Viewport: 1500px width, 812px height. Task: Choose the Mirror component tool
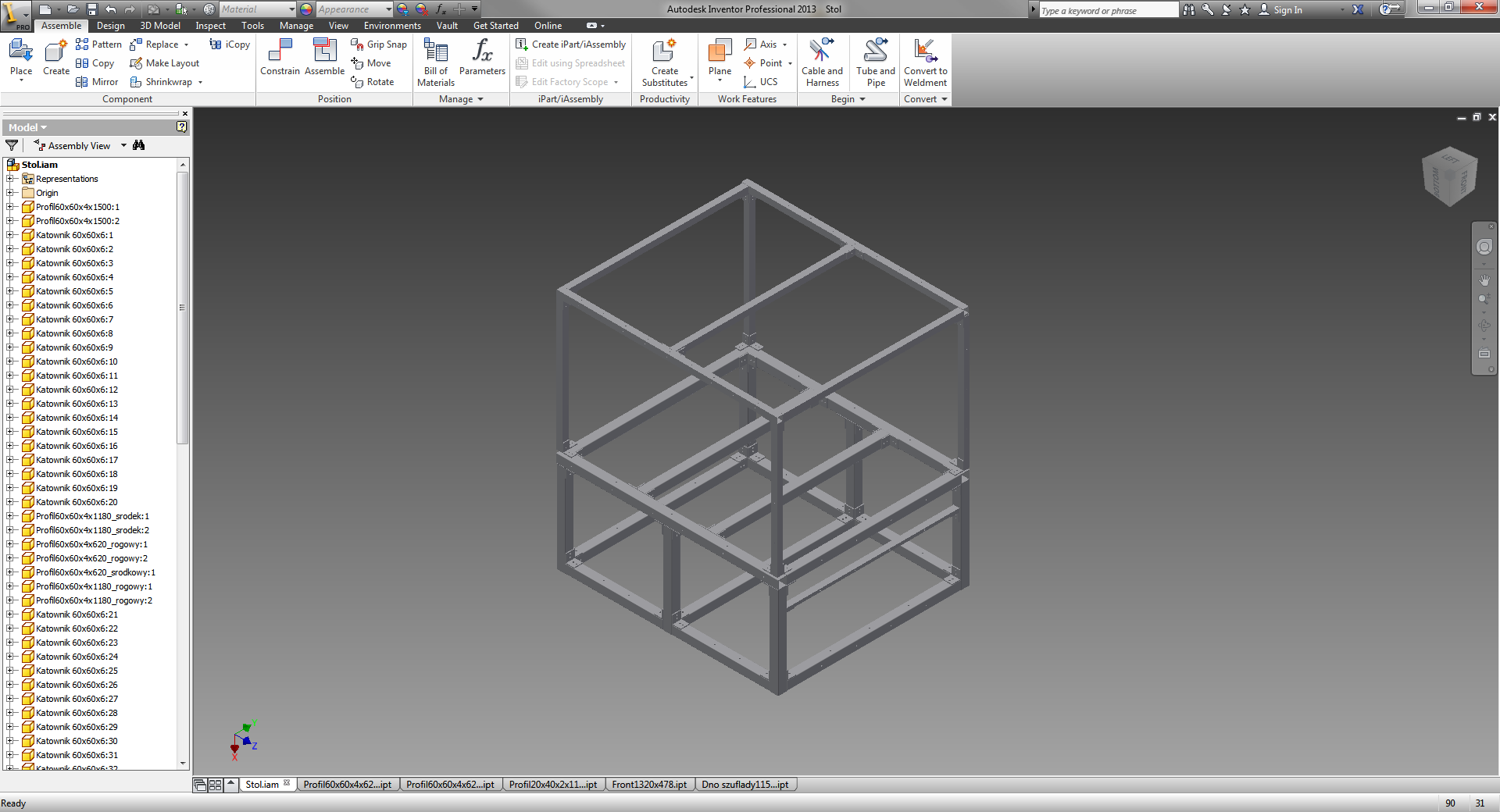coord(97,82)
